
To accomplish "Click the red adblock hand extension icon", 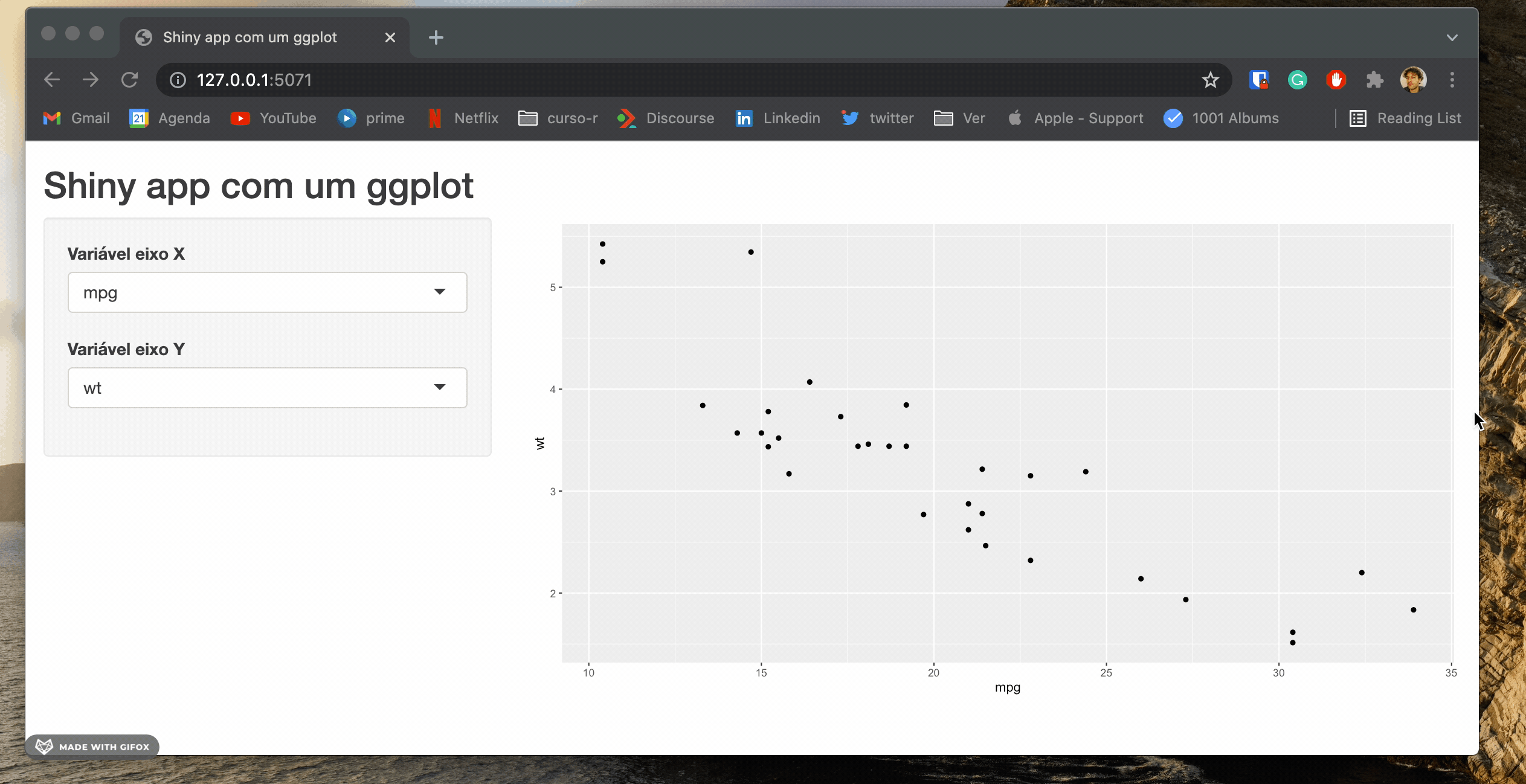I will 1336,80.
